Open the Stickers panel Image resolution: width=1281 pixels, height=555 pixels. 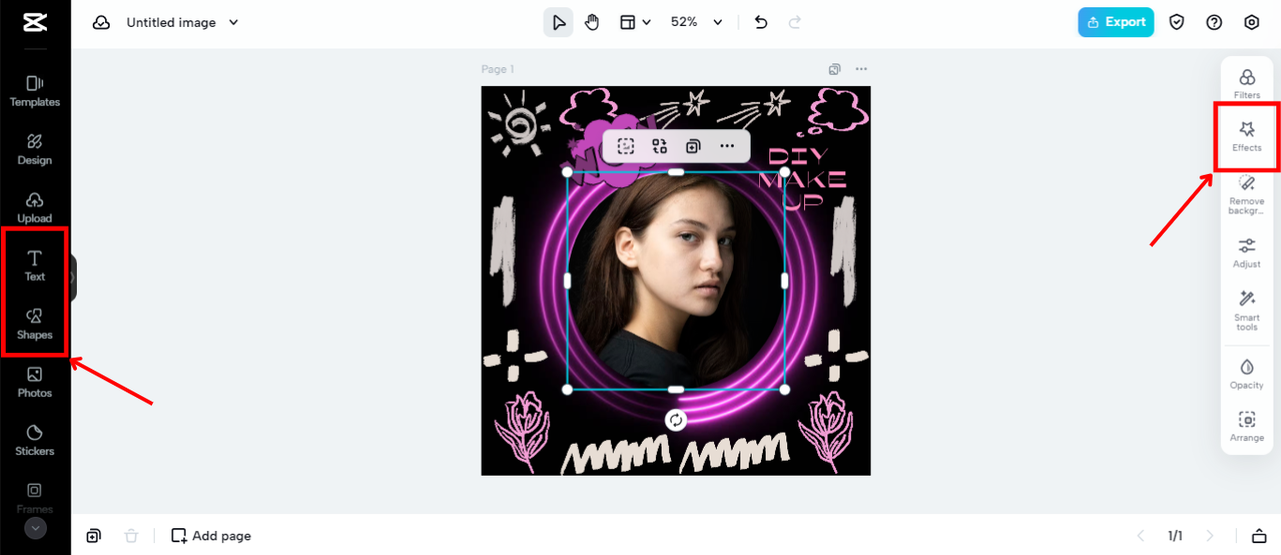coord(35,440)
